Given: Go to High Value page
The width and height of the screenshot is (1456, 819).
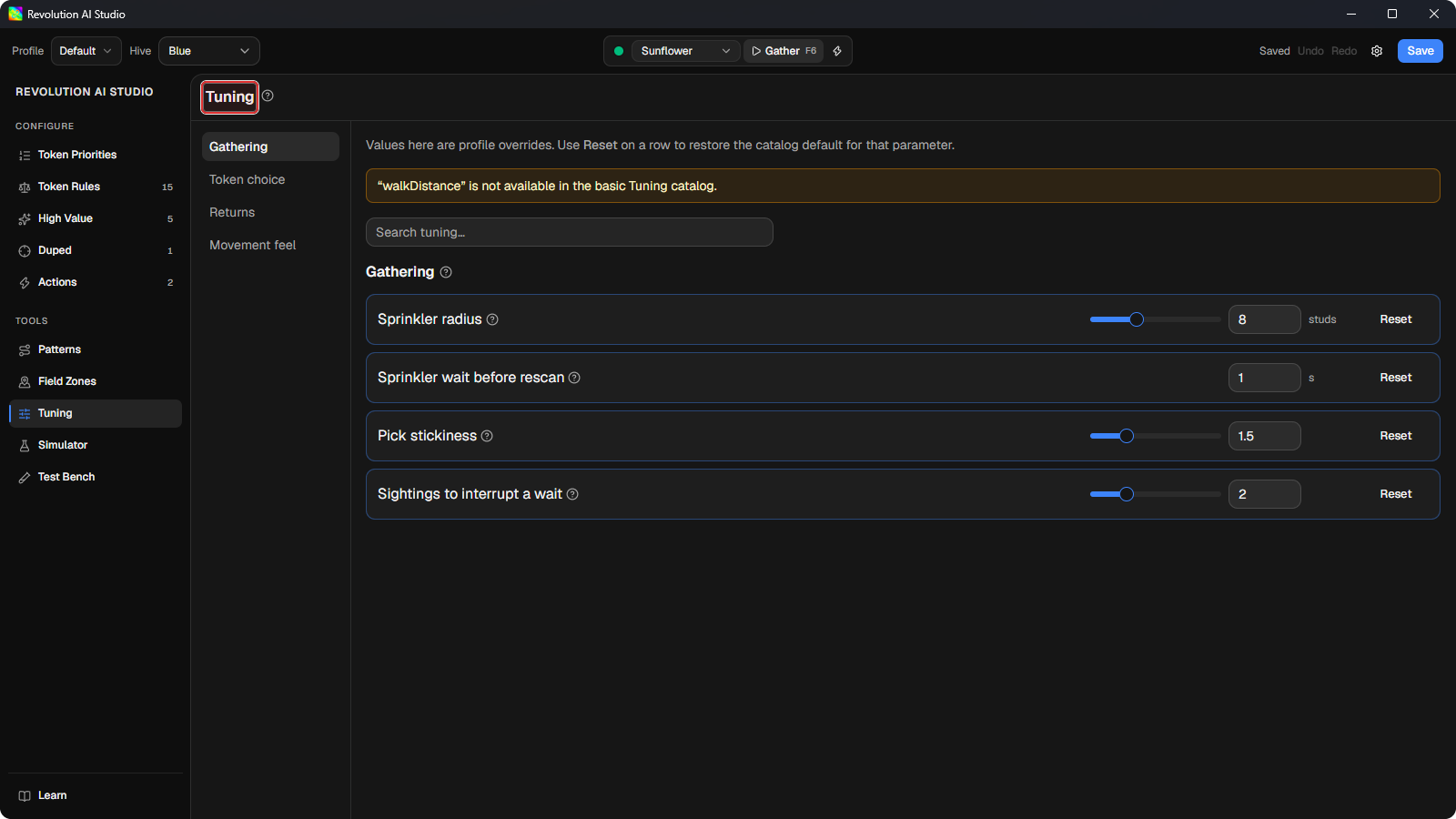Looking at the screenshot, I should click(96, 218).
